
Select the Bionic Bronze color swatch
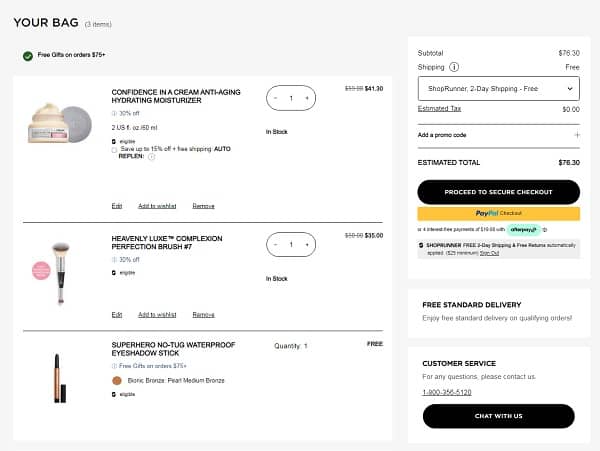117,380
